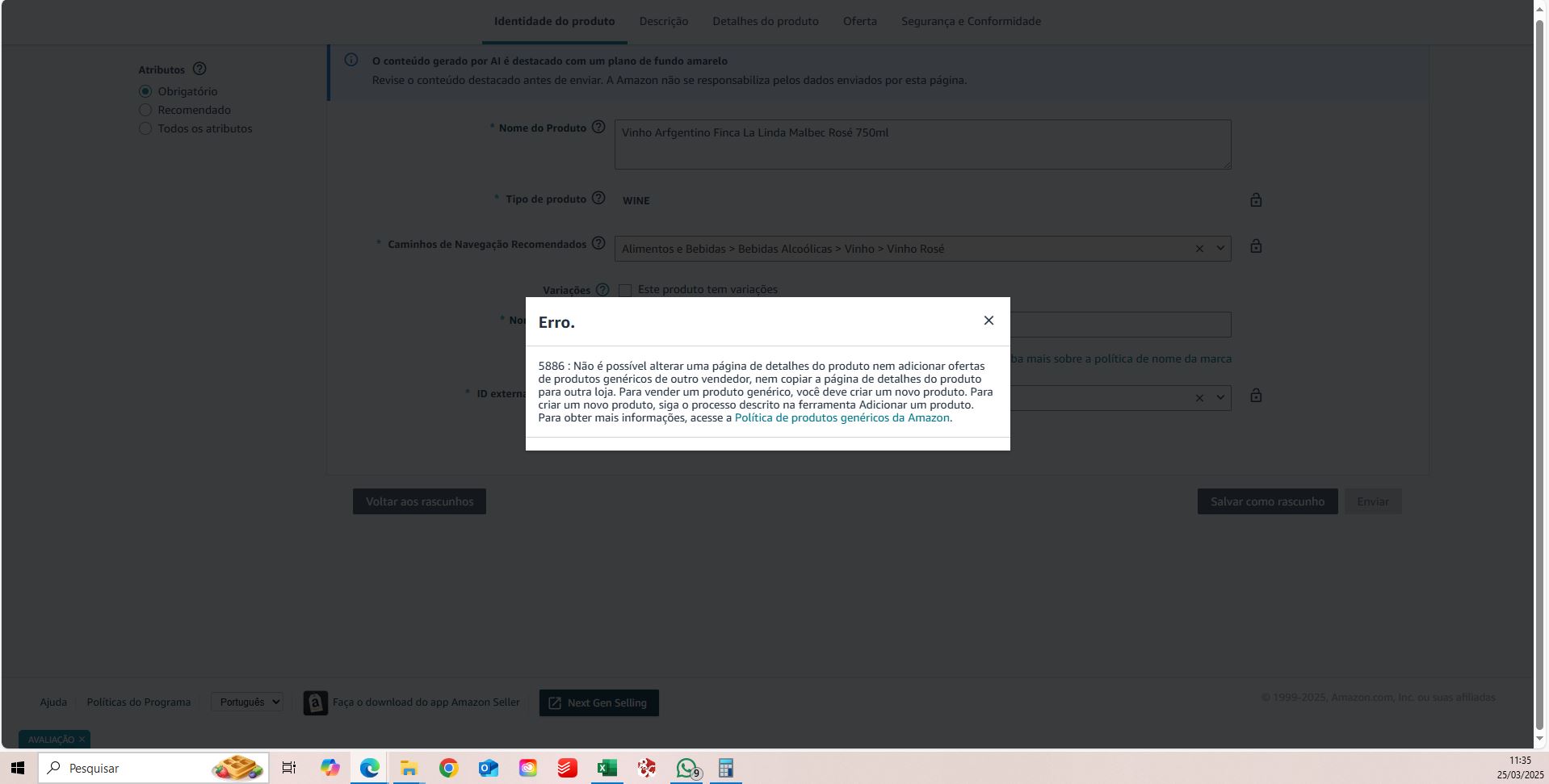Click Next Gen Selling button
This screenshot has width=1549, height=784.
[x=599, y=702]
